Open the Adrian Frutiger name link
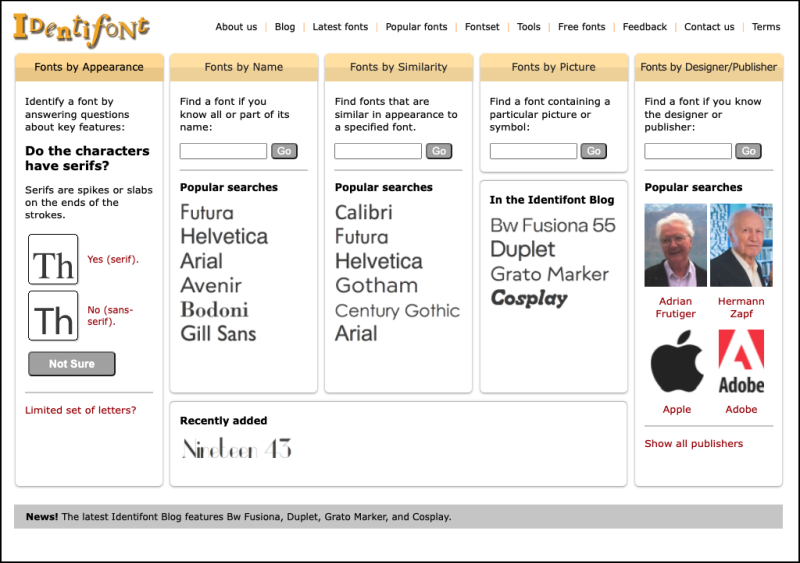 (676, 307)
